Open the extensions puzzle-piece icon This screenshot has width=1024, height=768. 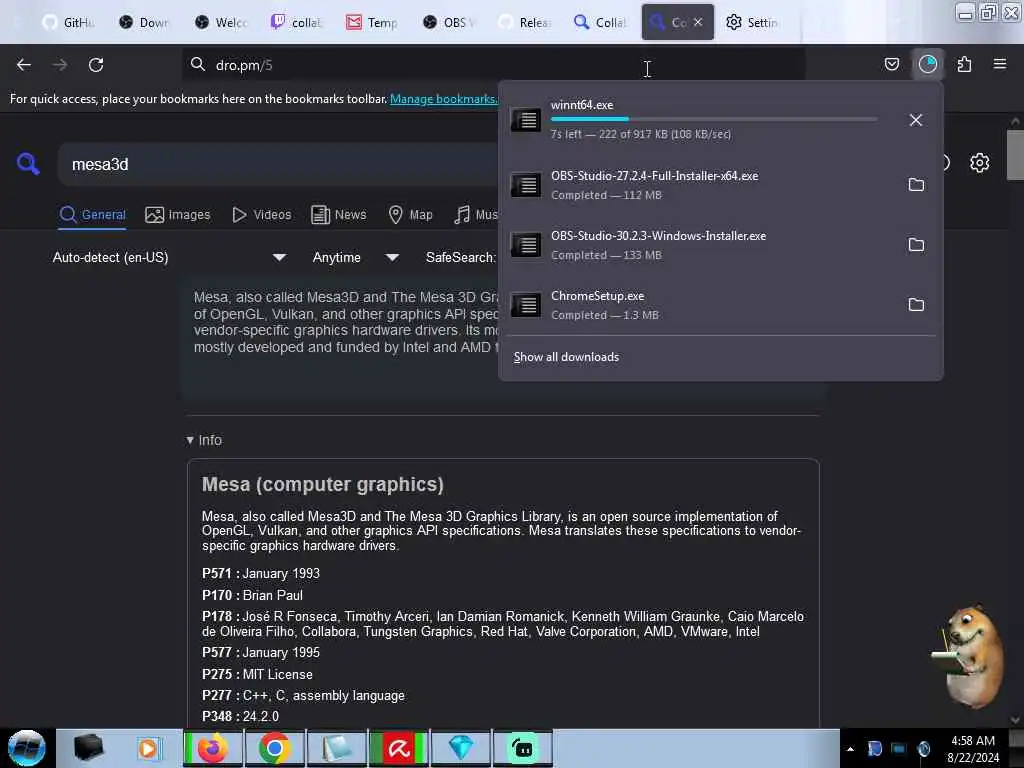[964, 64]
